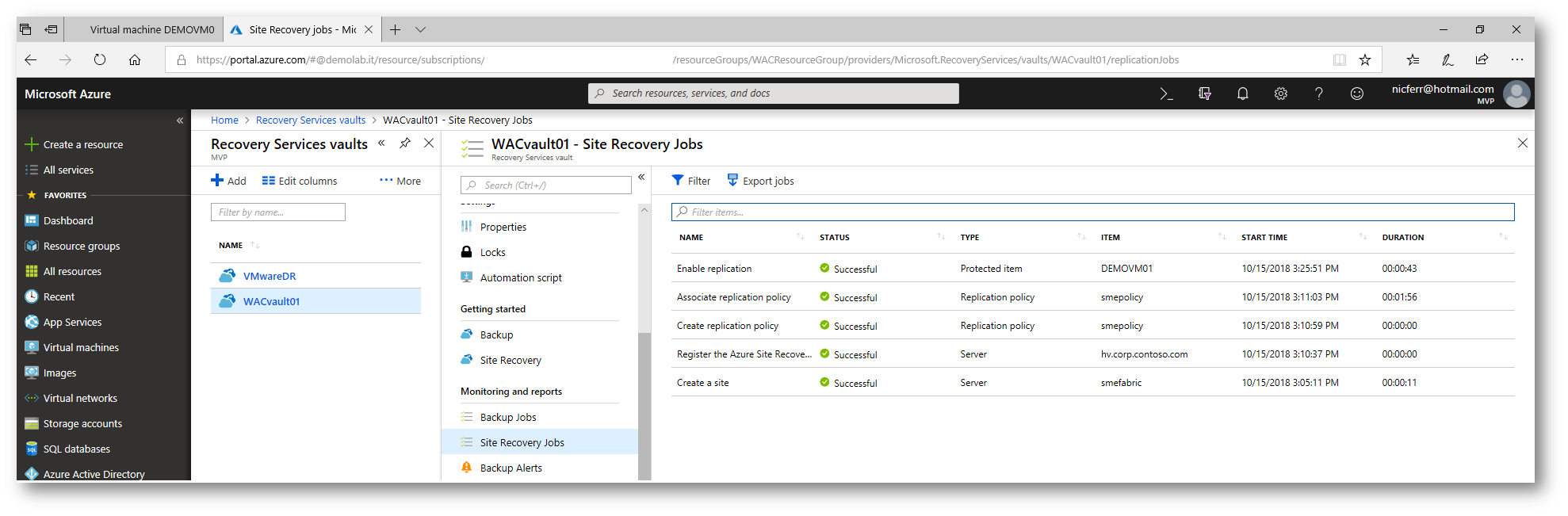Open portal settings gear icon
Screen dimensions: 1568x516
(x=1281, y=94)
